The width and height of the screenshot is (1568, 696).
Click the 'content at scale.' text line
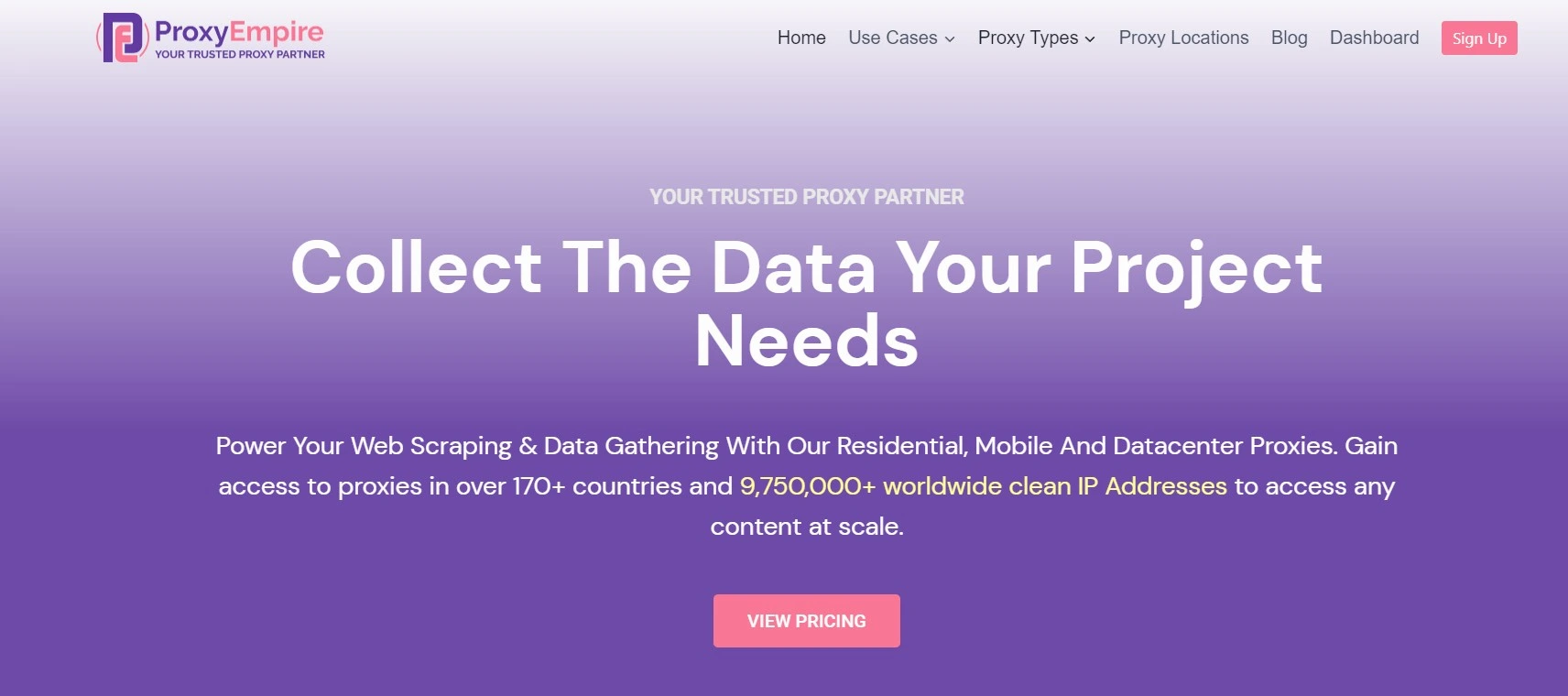tap(806, 527)
